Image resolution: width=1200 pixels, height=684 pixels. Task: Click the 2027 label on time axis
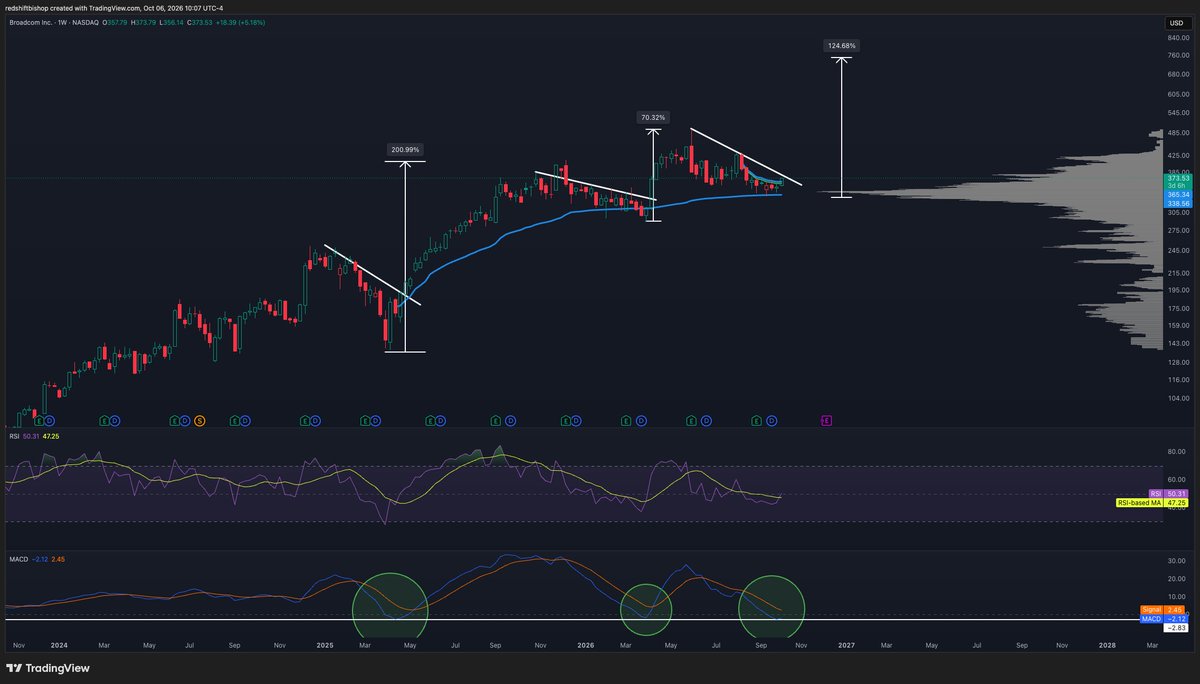click(846, 646)
